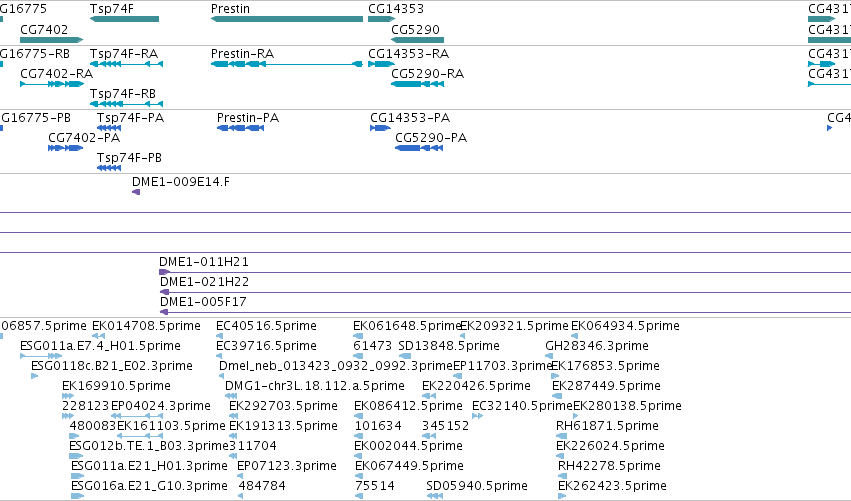Select the CG5290 gene glyph
Image resolution: width=851 pixels, height=501 pixels.
pos(417,40)
